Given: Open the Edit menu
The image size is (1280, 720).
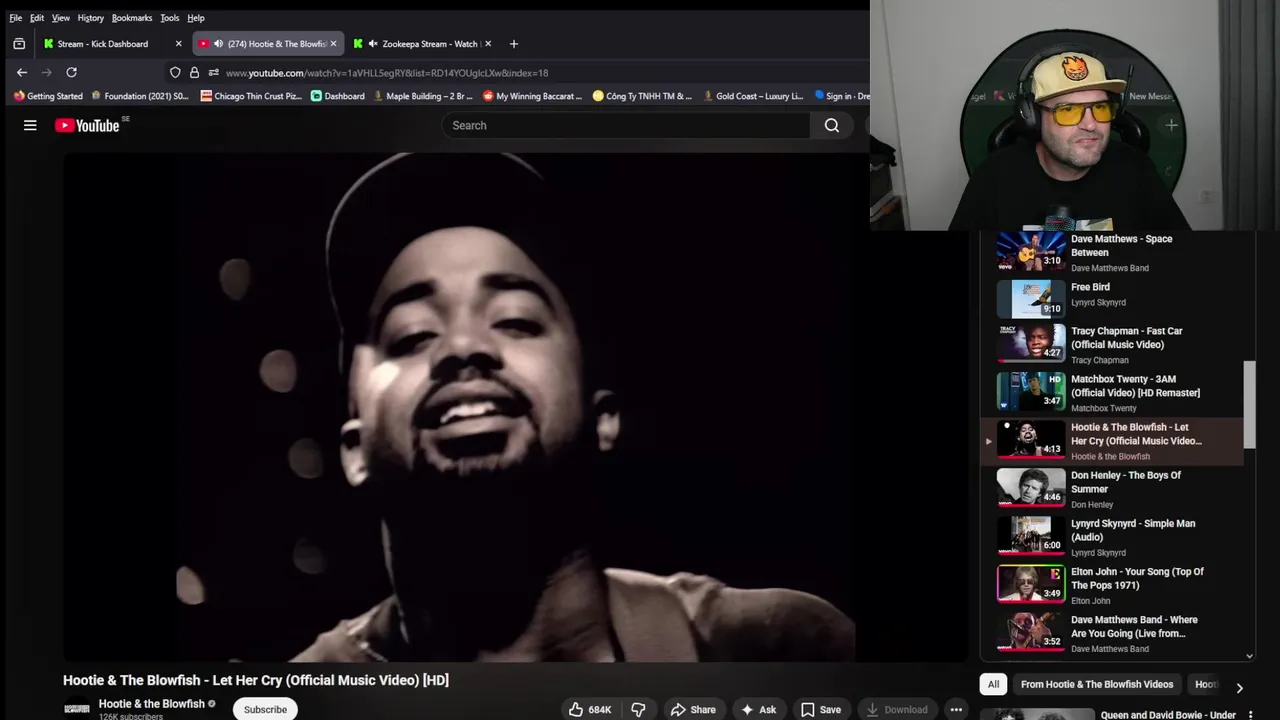Looking at the screenshot, I should (37, 18).
